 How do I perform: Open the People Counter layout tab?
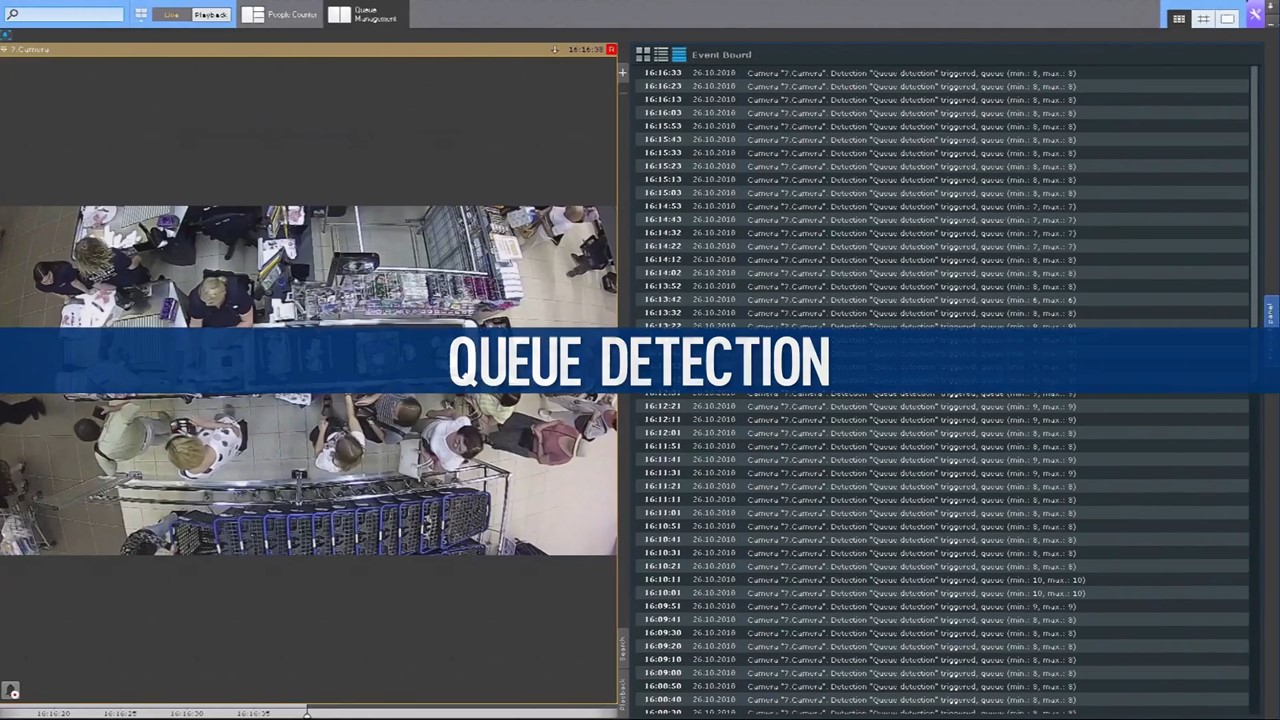coord(280,15)
